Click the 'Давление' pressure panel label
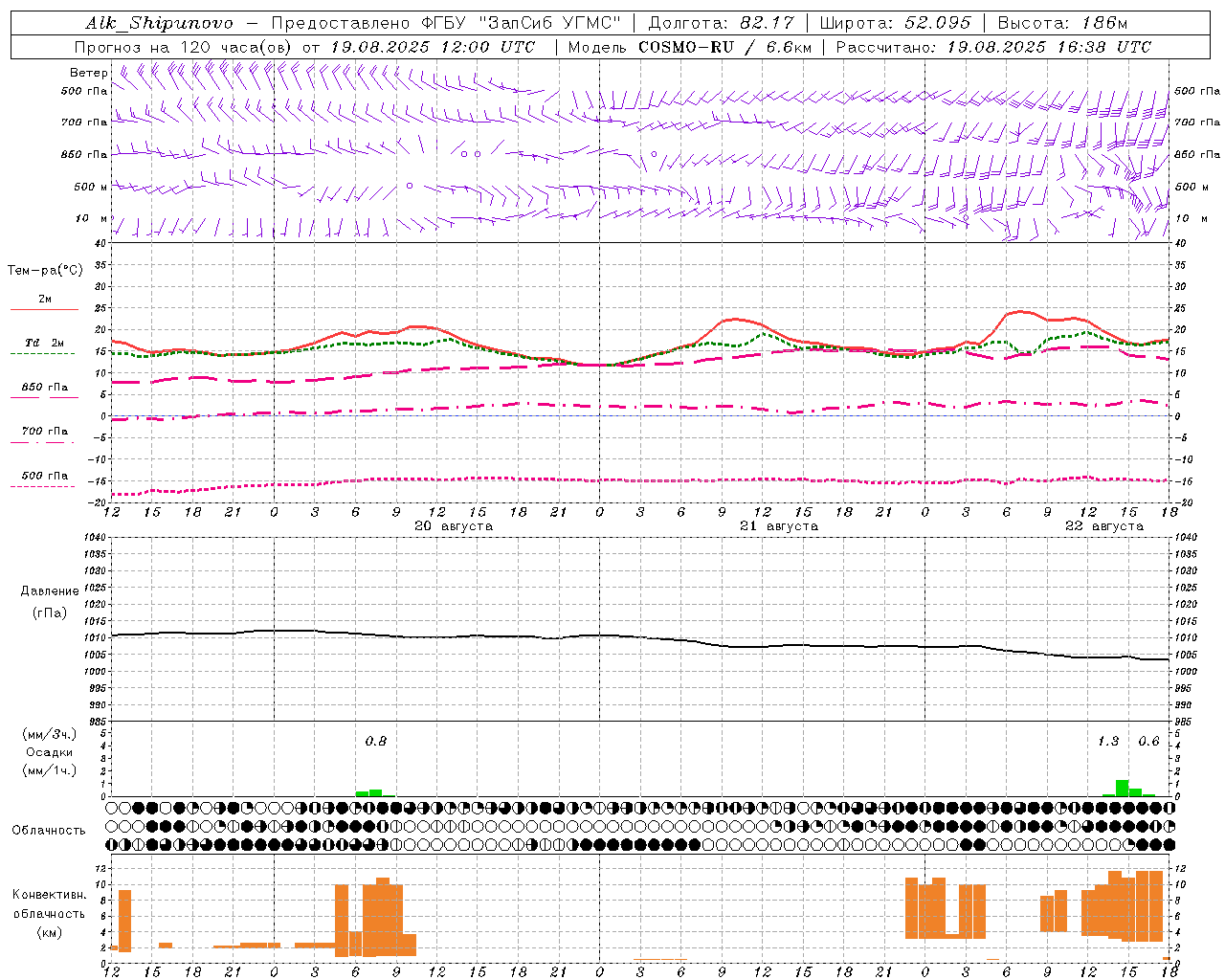The width and height of the screenshot is (1225, 980). pos(50,591)
